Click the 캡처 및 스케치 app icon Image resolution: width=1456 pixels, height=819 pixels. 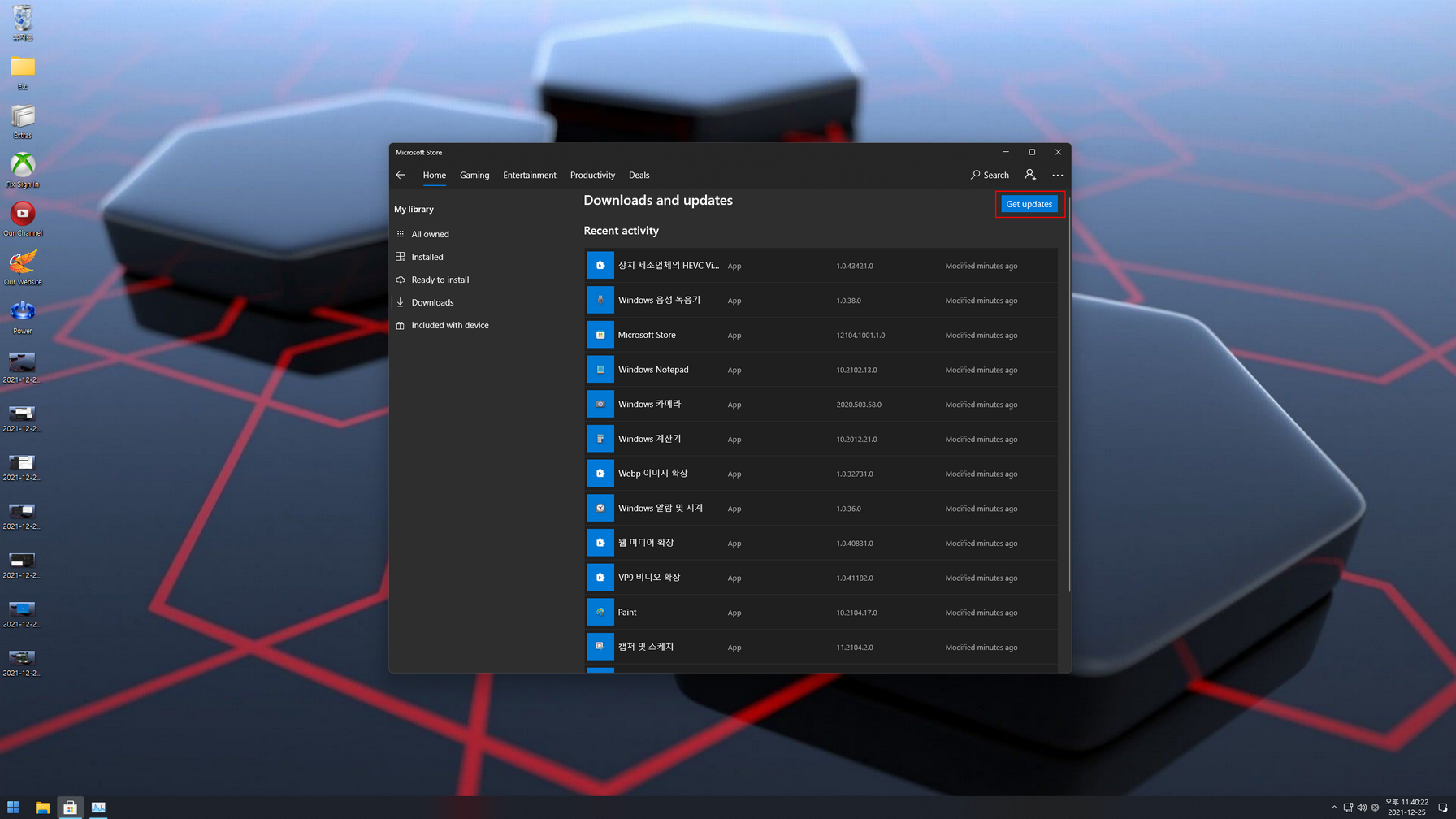click(x=600, y=647)
